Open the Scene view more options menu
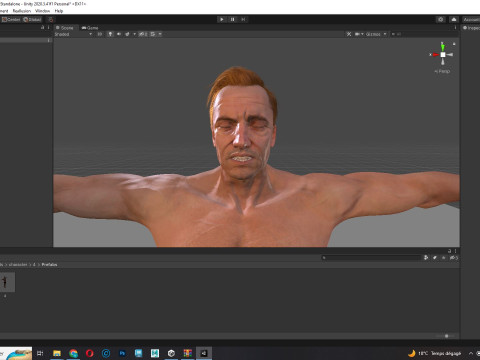This screenshot has width=480, height=360. pos(455,28)
